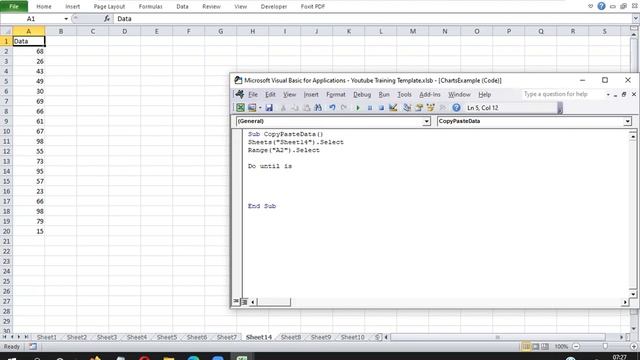The height and width of the screenshot is (360, 640).
Task: Open the Formulas ribbon tab
Action: (x=151, y=7)
